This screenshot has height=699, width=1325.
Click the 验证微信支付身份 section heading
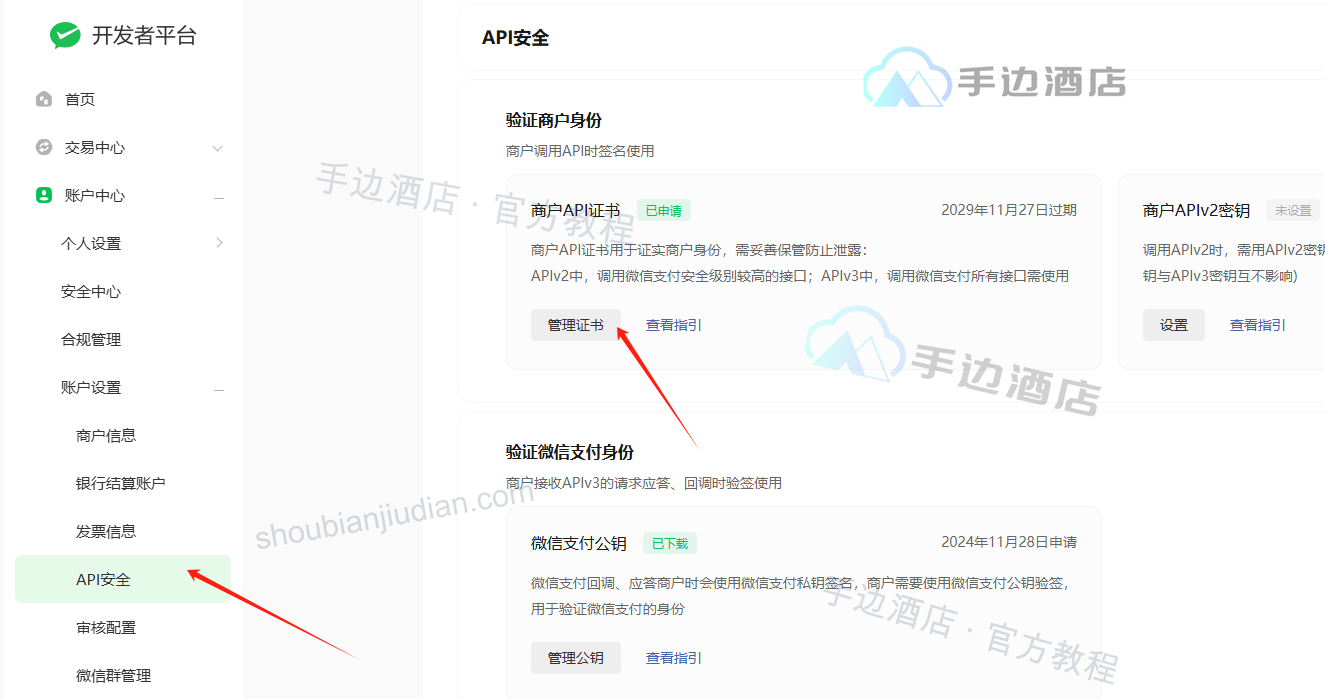click(x=570, y=452)
